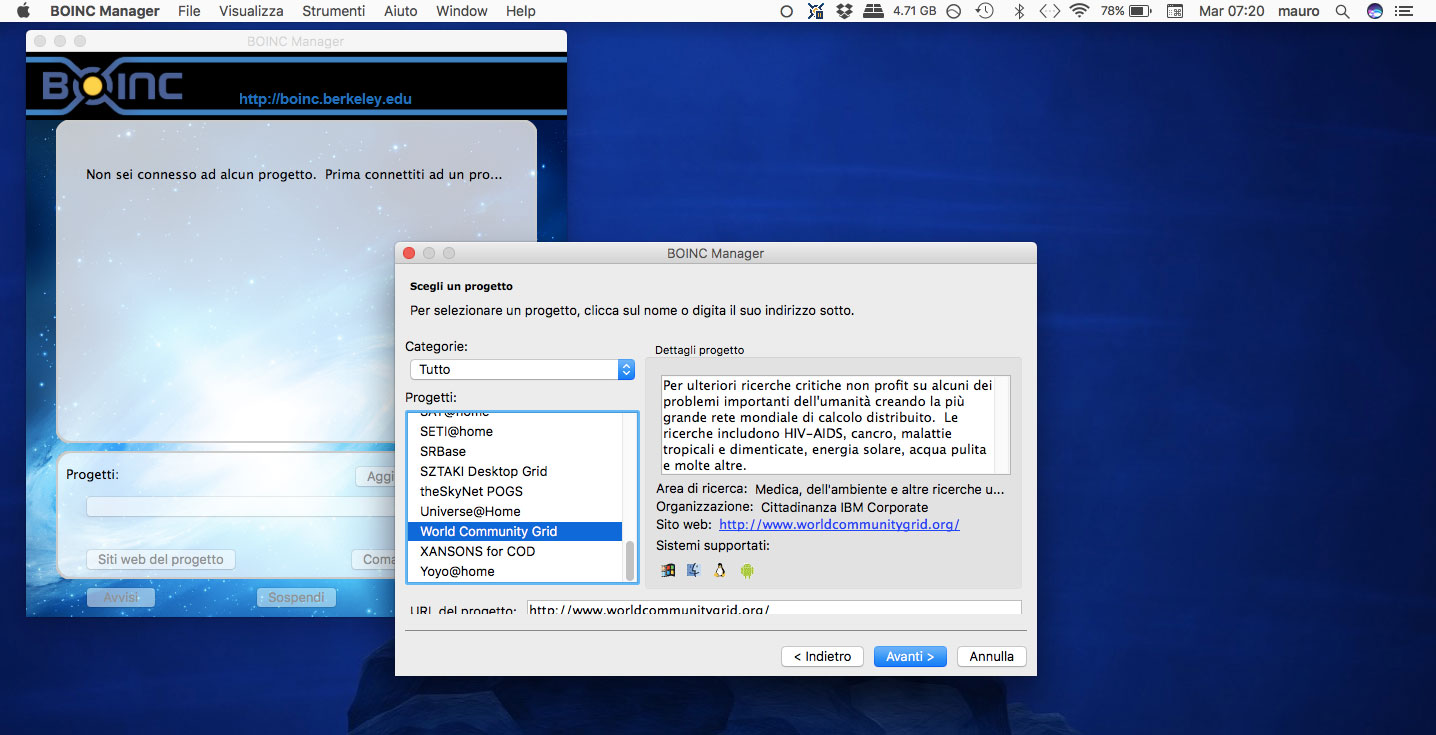
Task: Choose Yoyo@home in the project list
Action: tap(457, 571)
